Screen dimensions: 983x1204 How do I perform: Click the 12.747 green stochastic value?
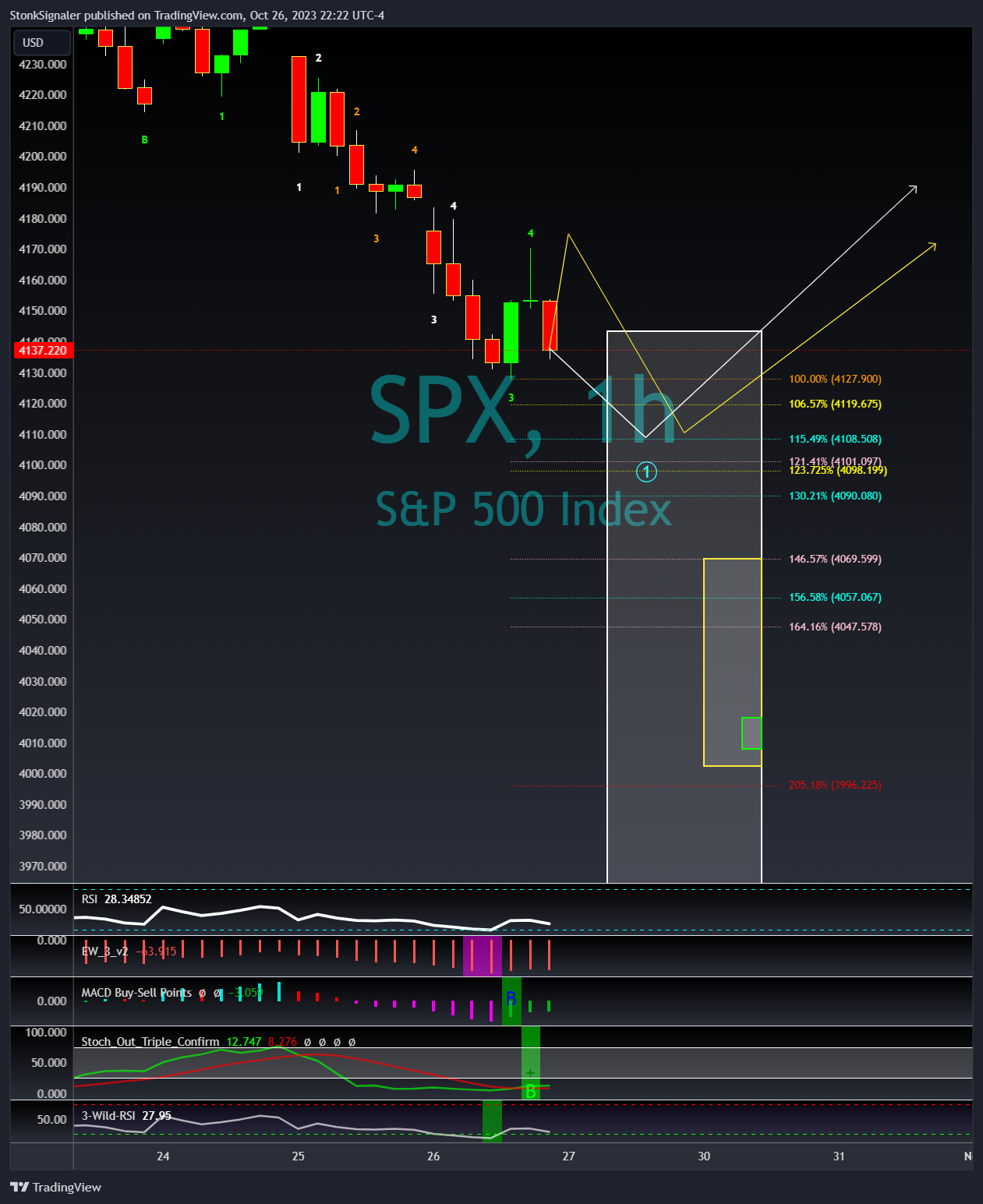(244, 1042)
